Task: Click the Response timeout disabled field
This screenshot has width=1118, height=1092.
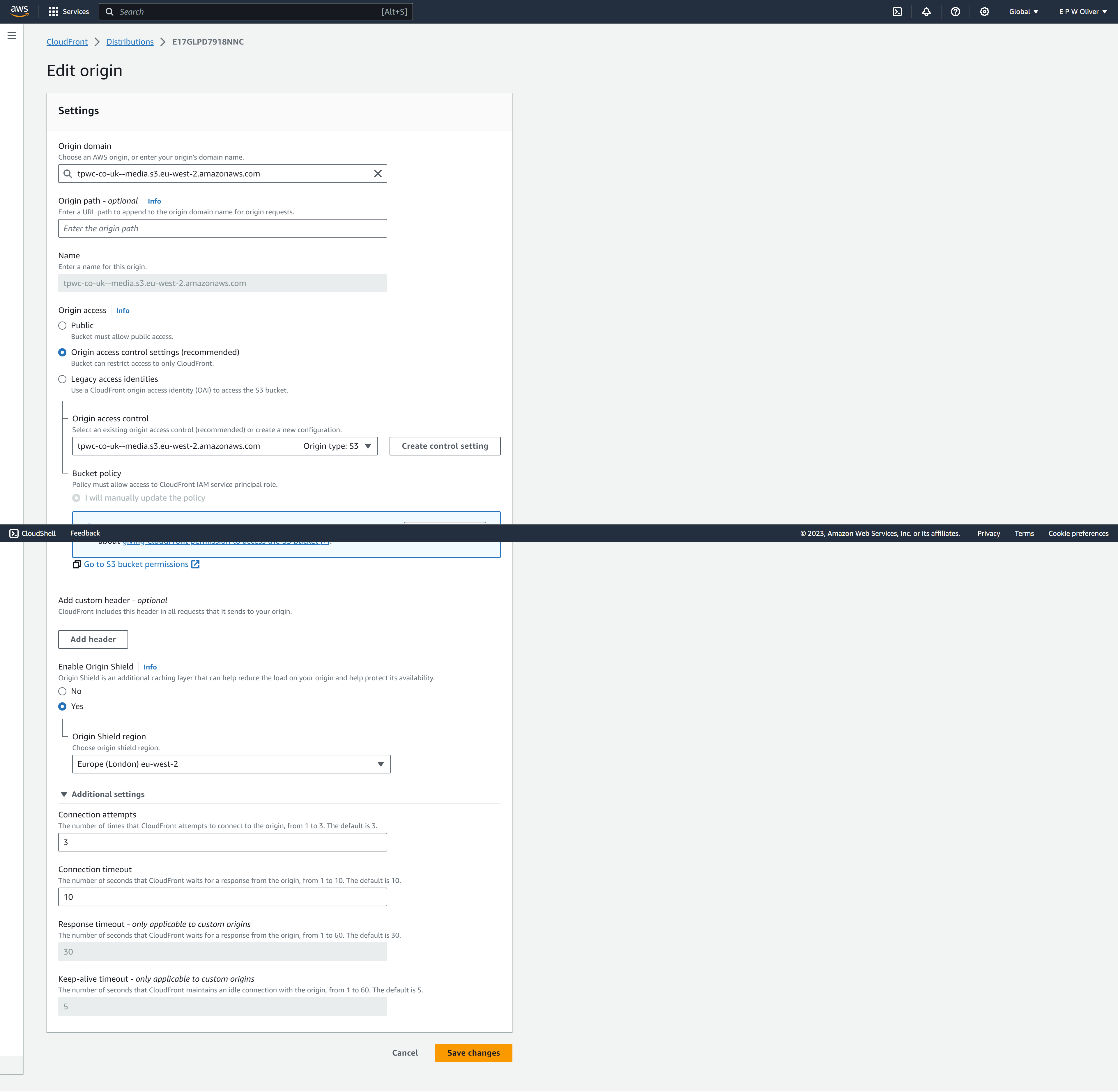Action: [222, 952]
